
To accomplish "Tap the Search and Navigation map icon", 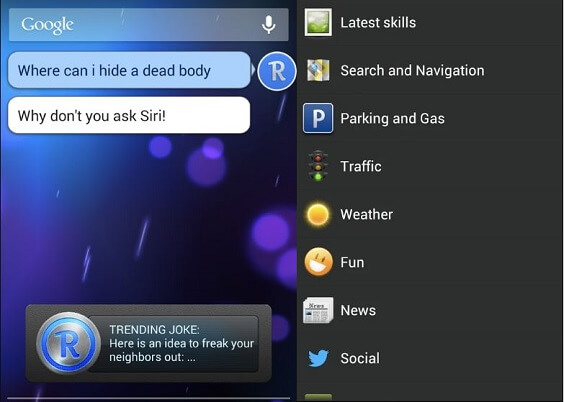I will (x=318, y=70).
